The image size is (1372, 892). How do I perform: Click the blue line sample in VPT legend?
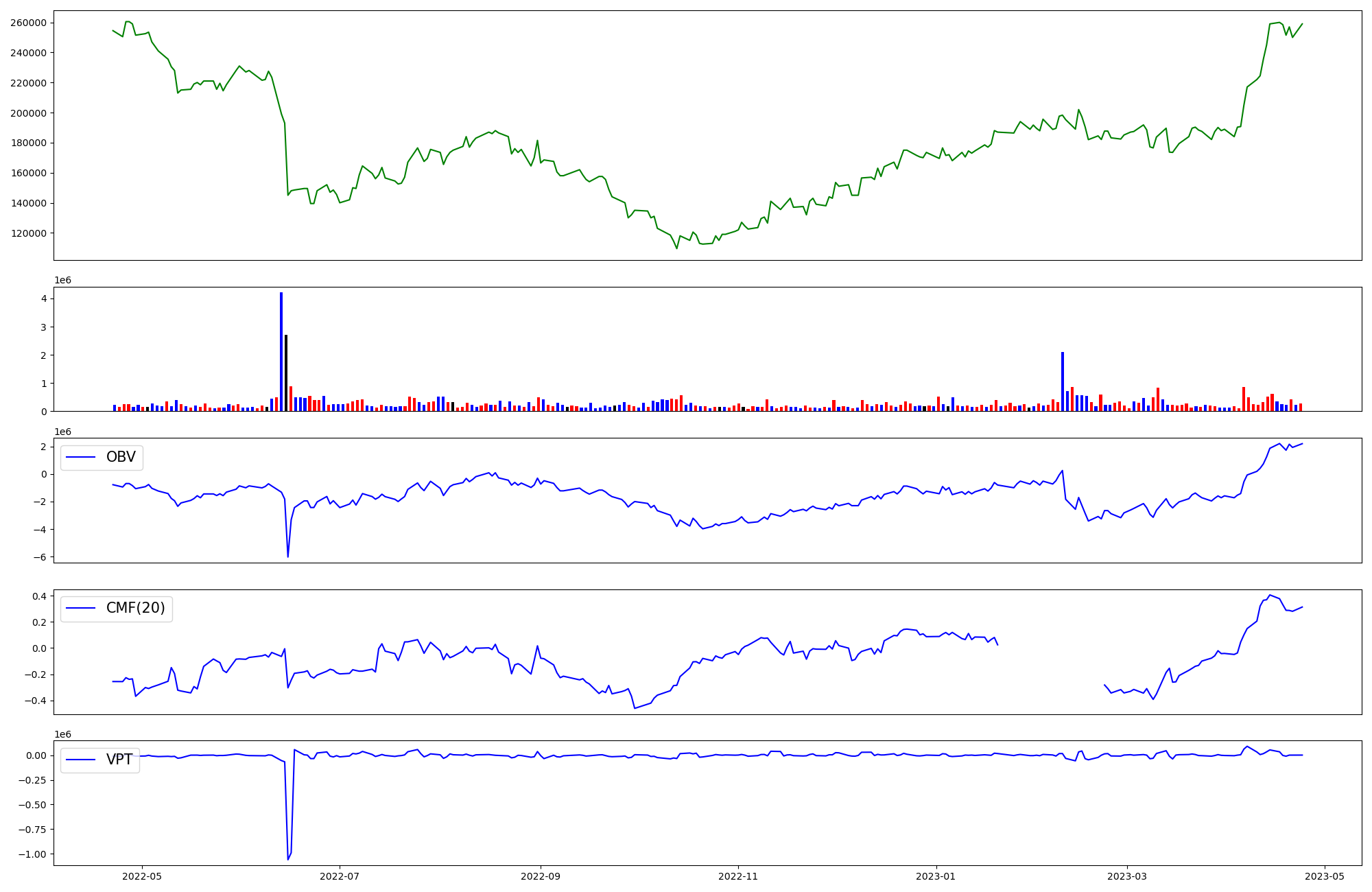coord(81,760)
